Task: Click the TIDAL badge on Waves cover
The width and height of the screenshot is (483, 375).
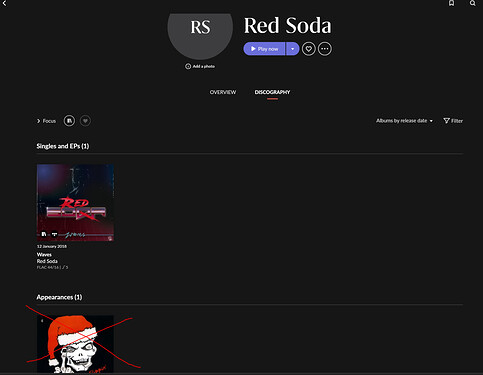Action: pyautogui.click(x=54, y=234)
